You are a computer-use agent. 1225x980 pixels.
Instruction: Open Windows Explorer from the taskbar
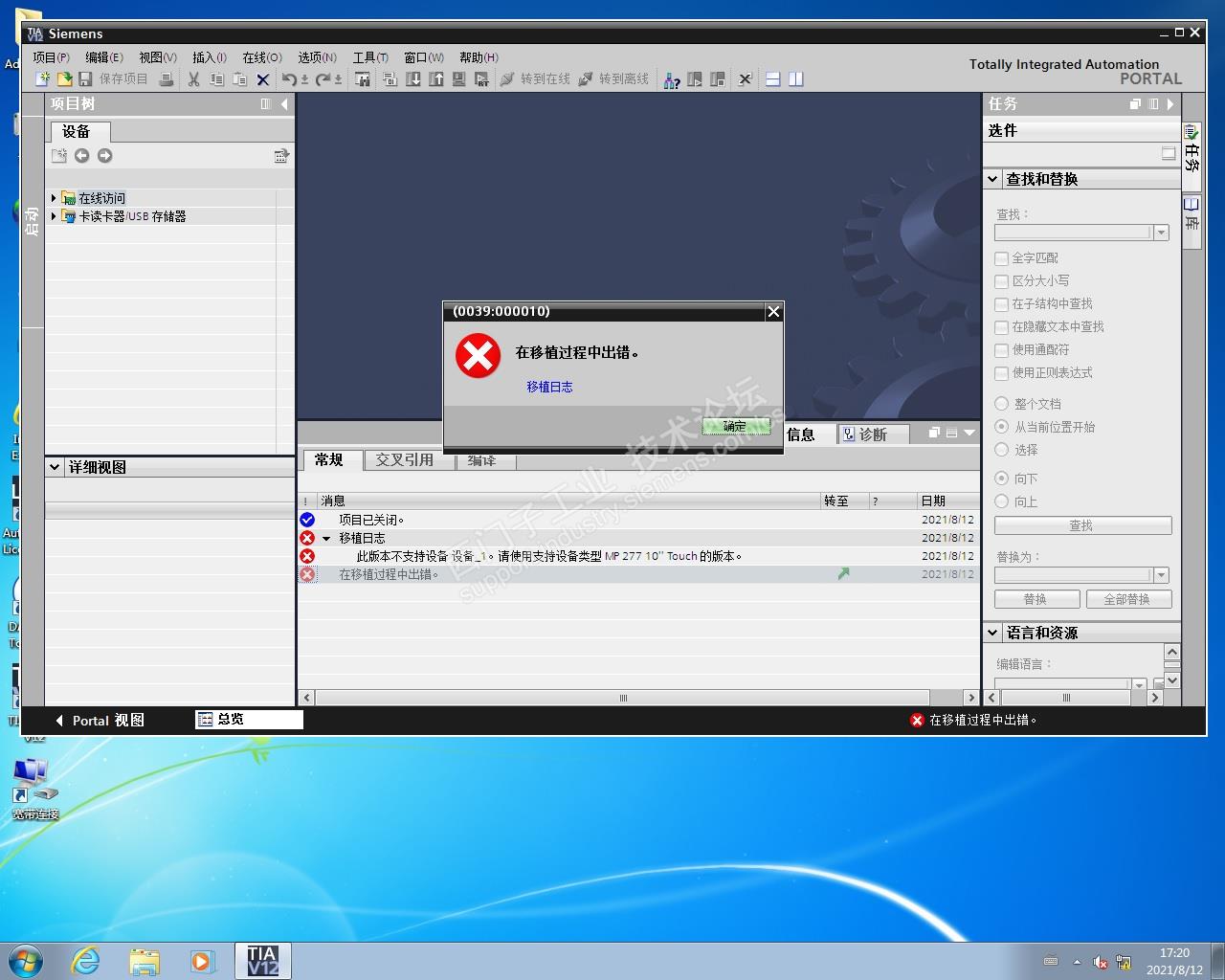coord(145,960)
